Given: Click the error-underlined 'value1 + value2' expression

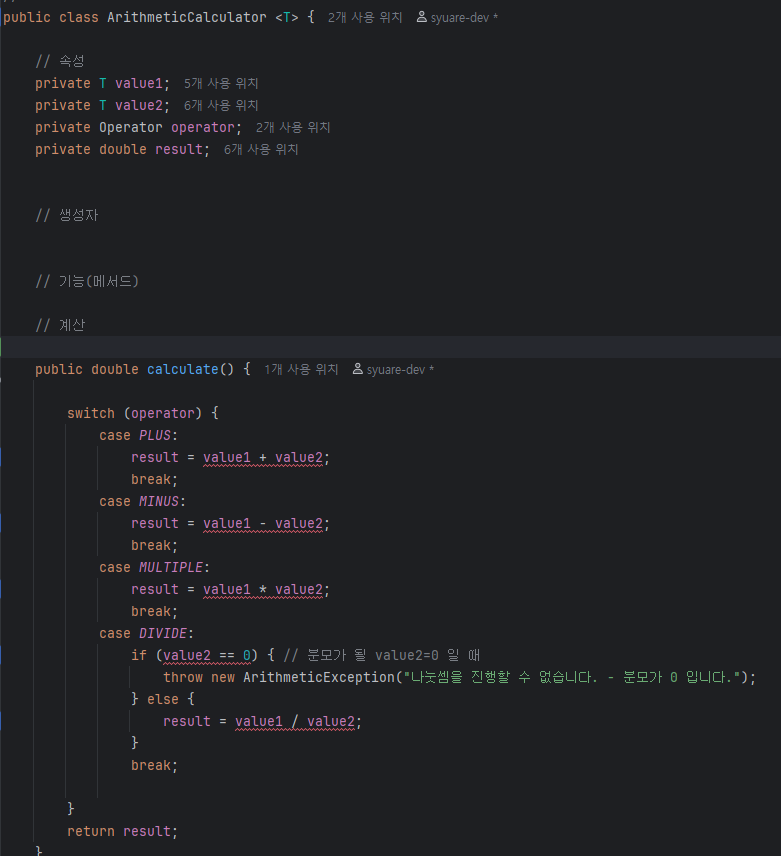Looking at the screenshot, I should [263, 457].
